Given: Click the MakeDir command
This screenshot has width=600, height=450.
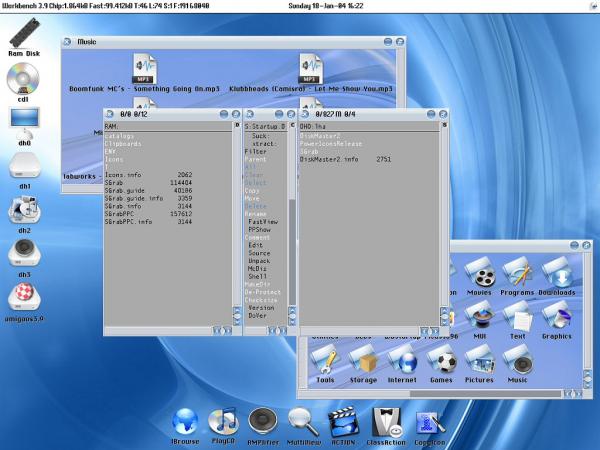Looking at the screenshot, I should coord(257,284).
